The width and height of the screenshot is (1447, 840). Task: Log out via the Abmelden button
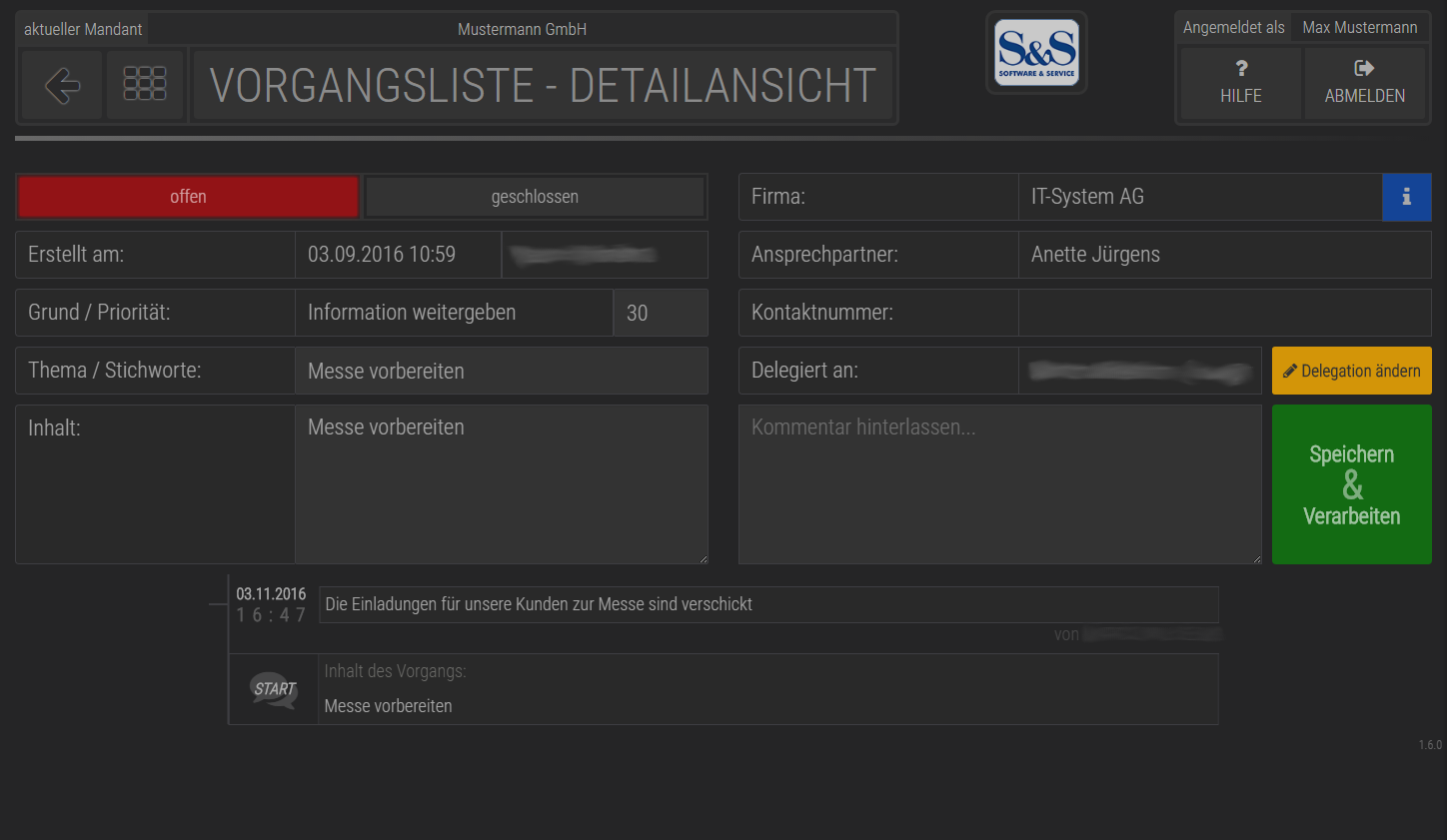click(1365, 83)
